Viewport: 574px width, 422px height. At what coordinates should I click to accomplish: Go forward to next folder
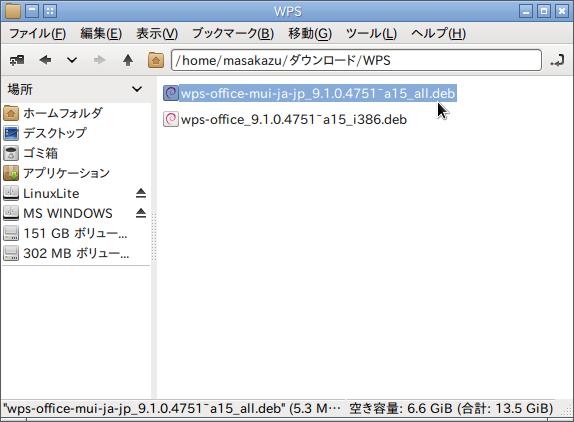[99, 60]
